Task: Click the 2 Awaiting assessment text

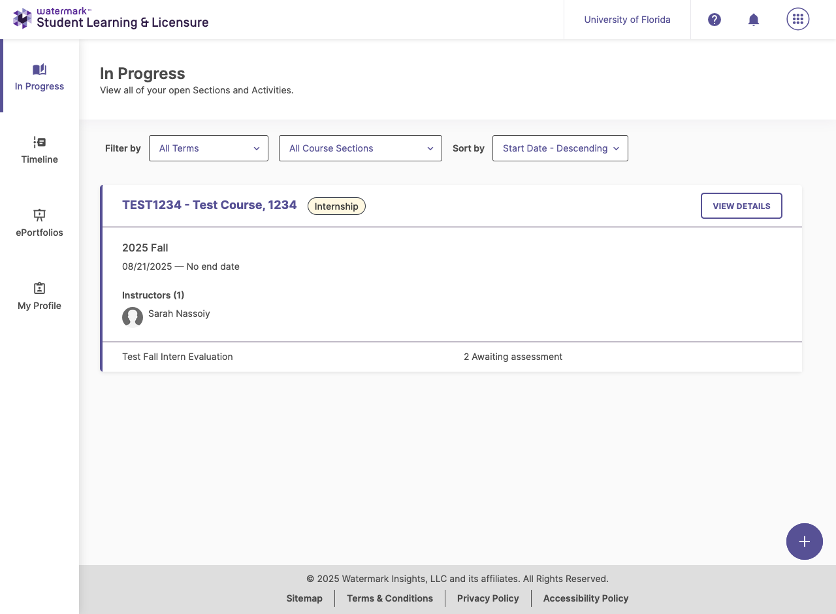Action: (x=513, y=357)
